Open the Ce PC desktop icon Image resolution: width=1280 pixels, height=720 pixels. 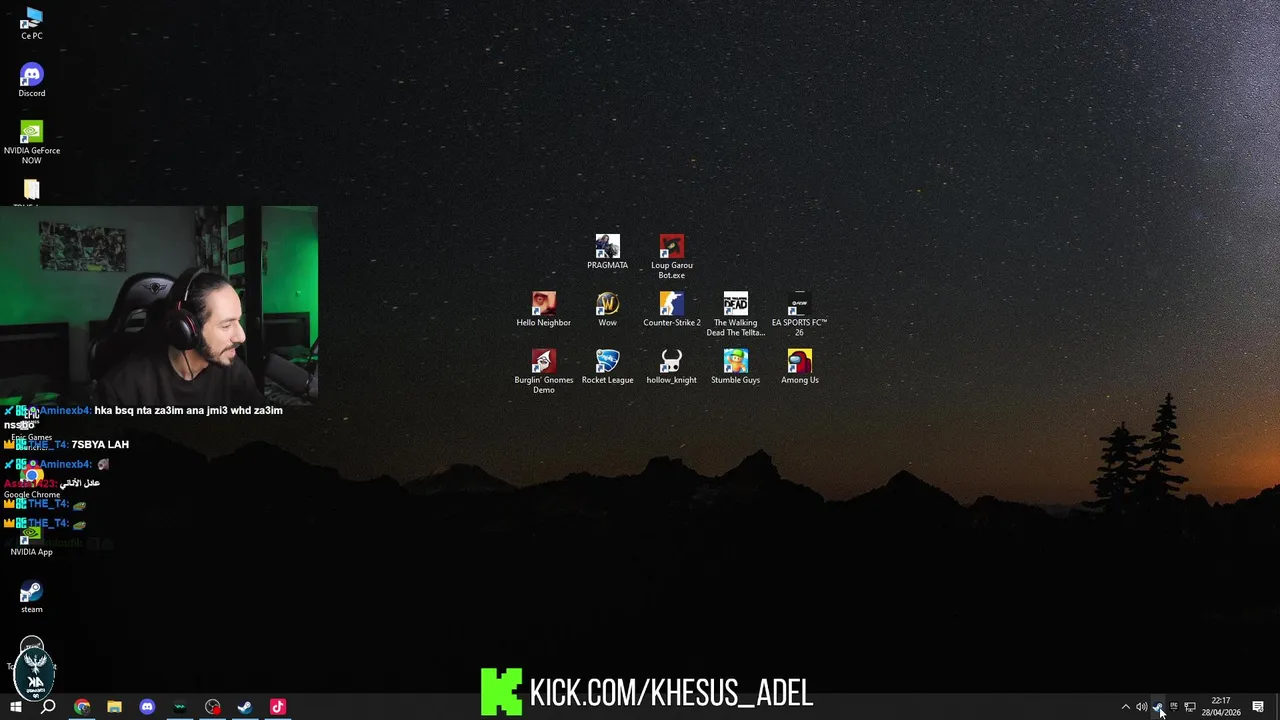(31, 24)
